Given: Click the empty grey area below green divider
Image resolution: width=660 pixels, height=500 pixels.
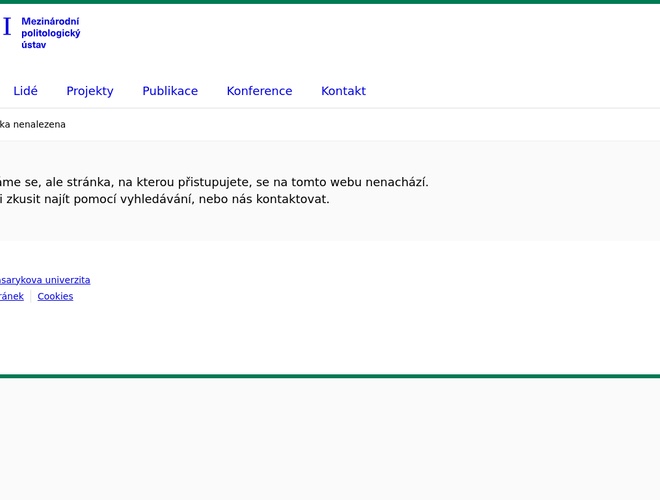Looking at the screenshot, I should [330, 440].
